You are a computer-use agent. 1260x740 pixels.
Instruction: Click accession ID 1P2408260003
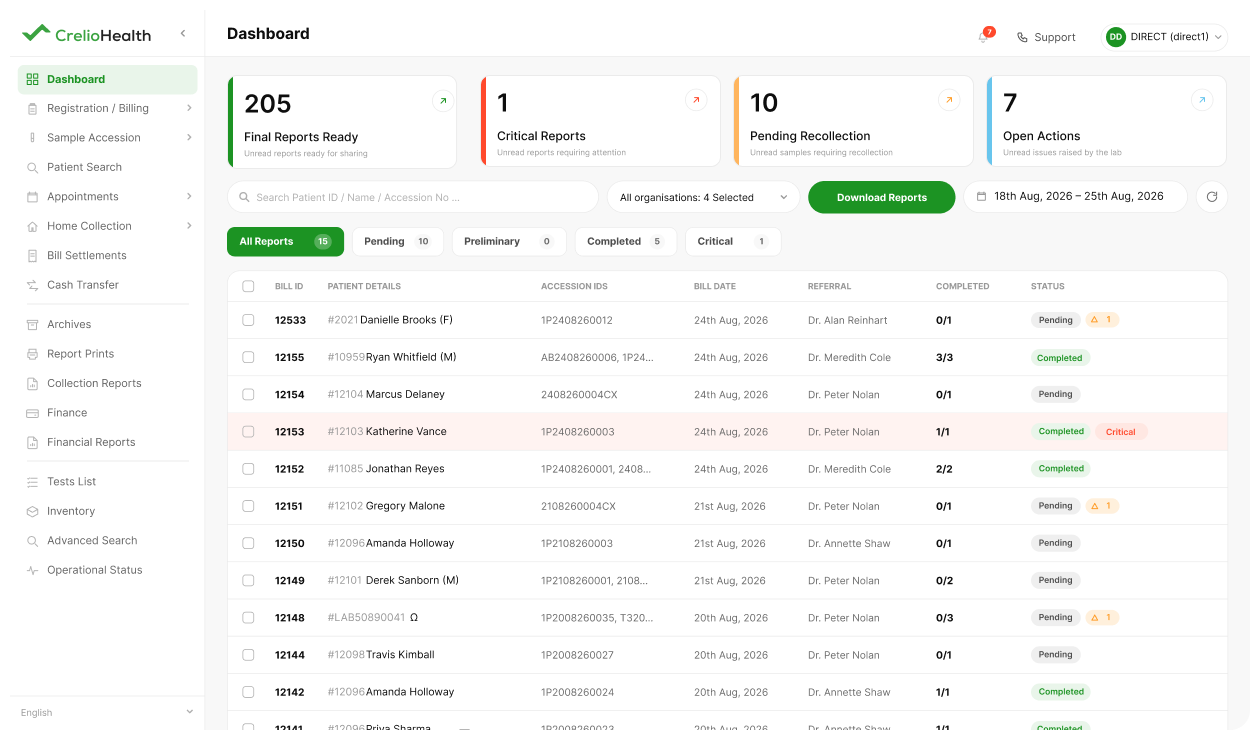578,432
